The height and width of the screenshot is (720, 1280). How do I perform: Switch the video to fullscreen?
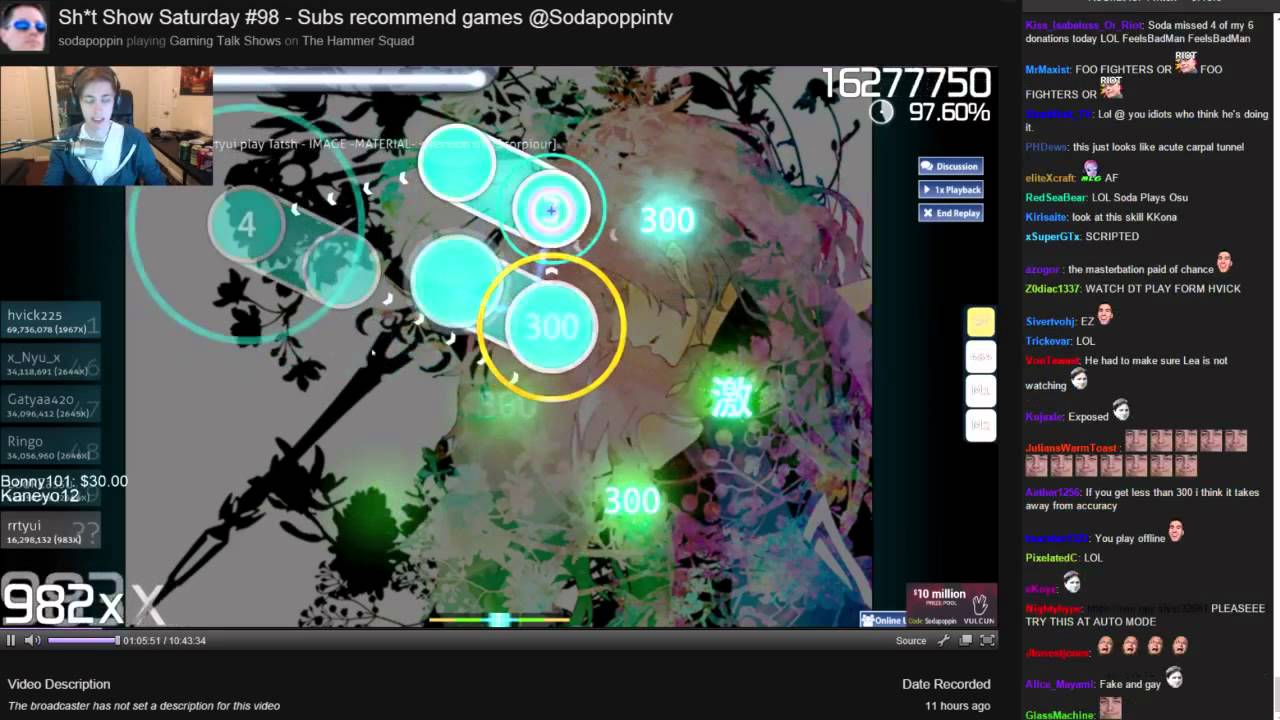tap(987, 641)
